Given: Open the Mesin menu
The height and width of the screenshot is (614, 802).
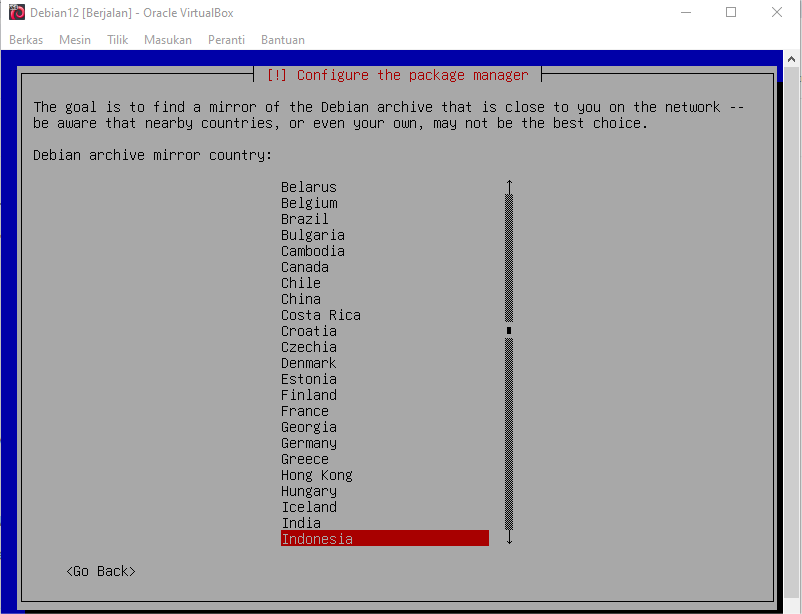Looking at the screenshot, I should [75, 40].
